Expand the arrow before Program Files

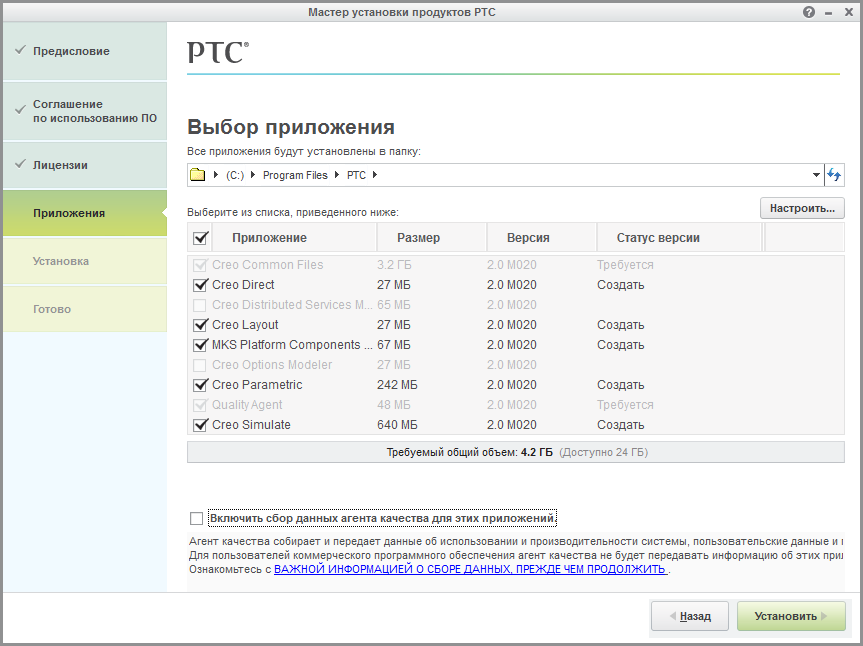[x=253, y=174]
